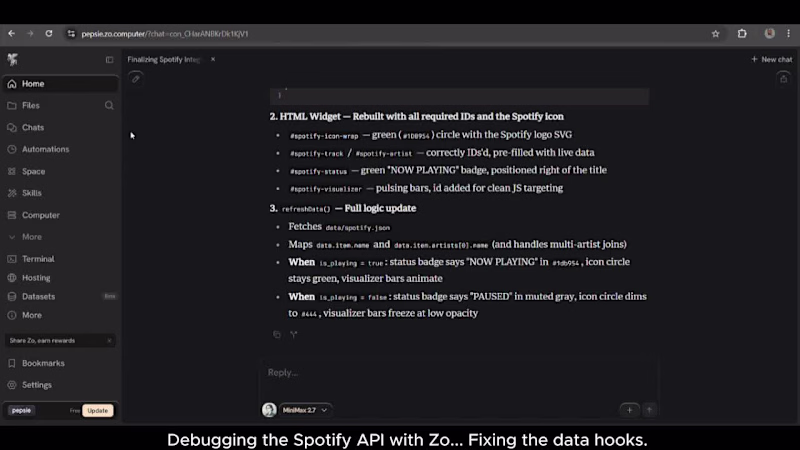Image resolution: width=800 pixels, height=450 pixels.
Task: Collapse the sidebar with the panel icon
Action: [x=109, y=60]
